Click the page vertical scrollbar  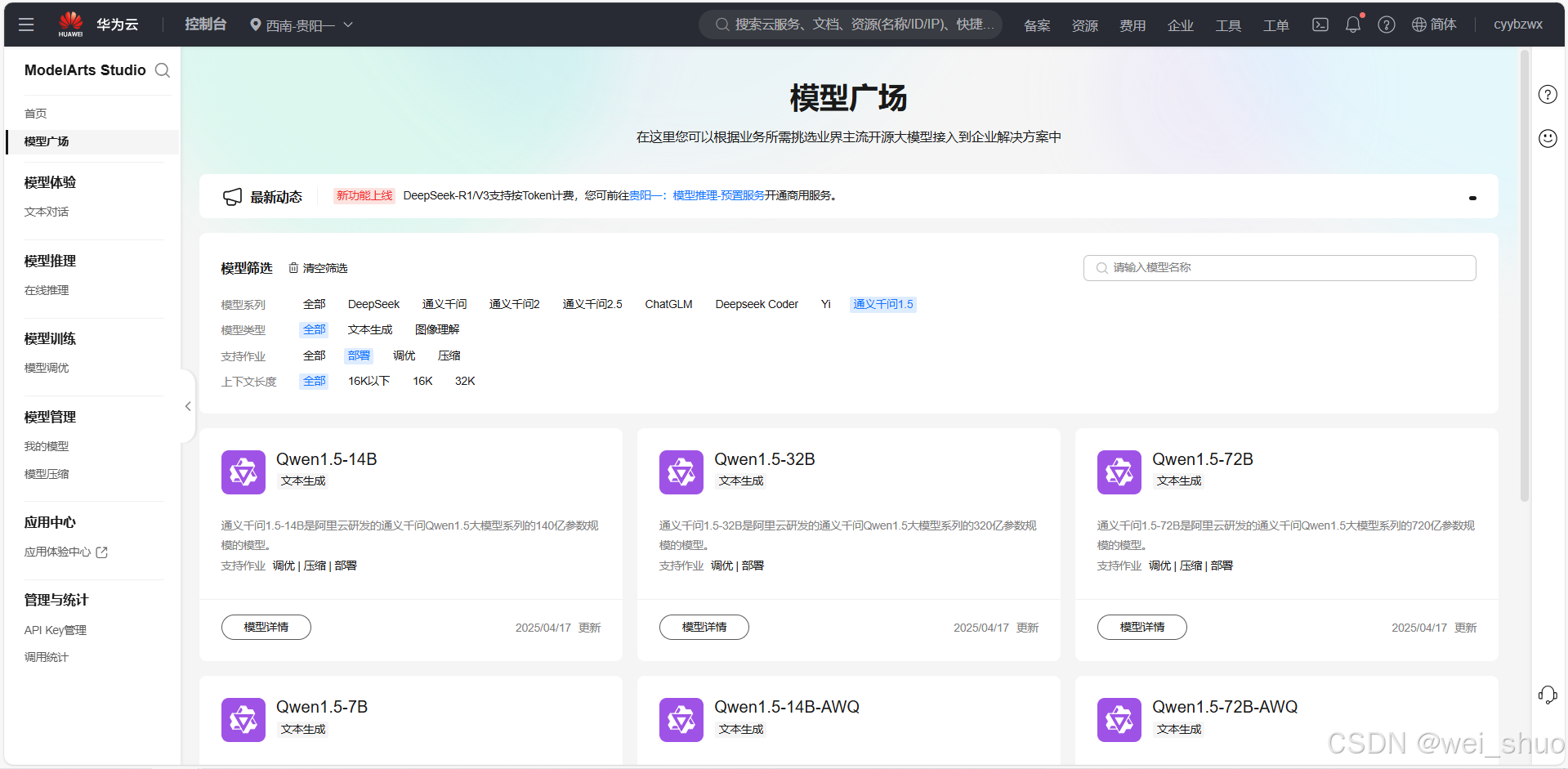(x=1524, y=278)
